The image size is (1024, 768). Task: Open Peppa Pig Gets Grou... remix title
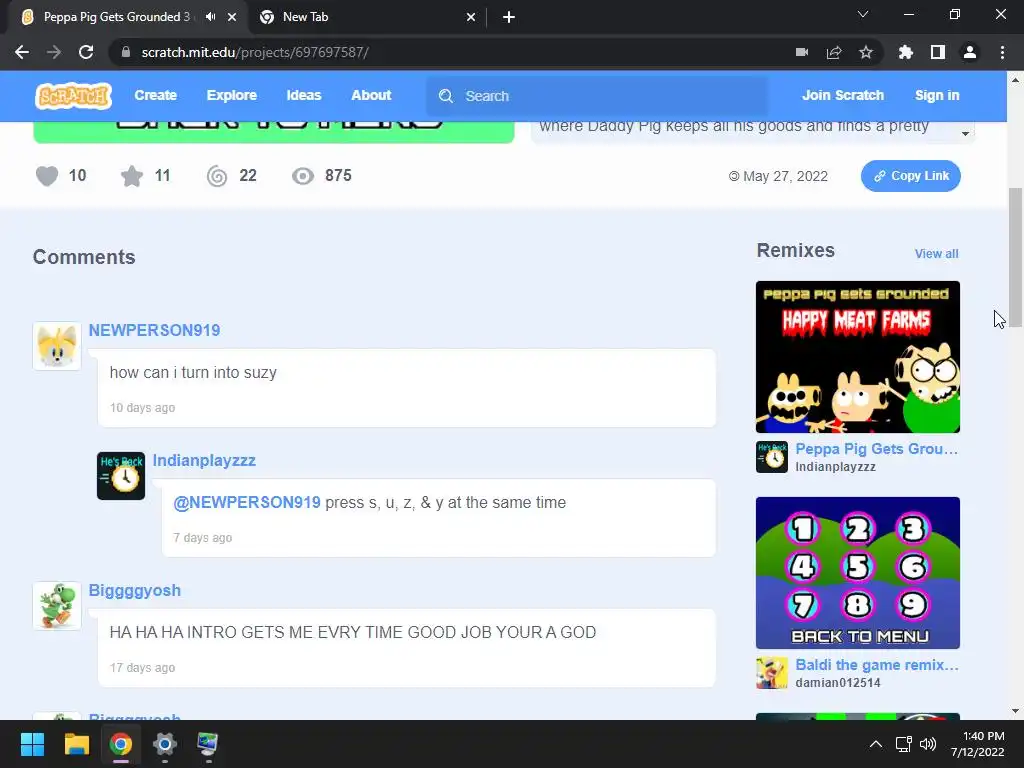pyautogui.click(x=876, y=449)
